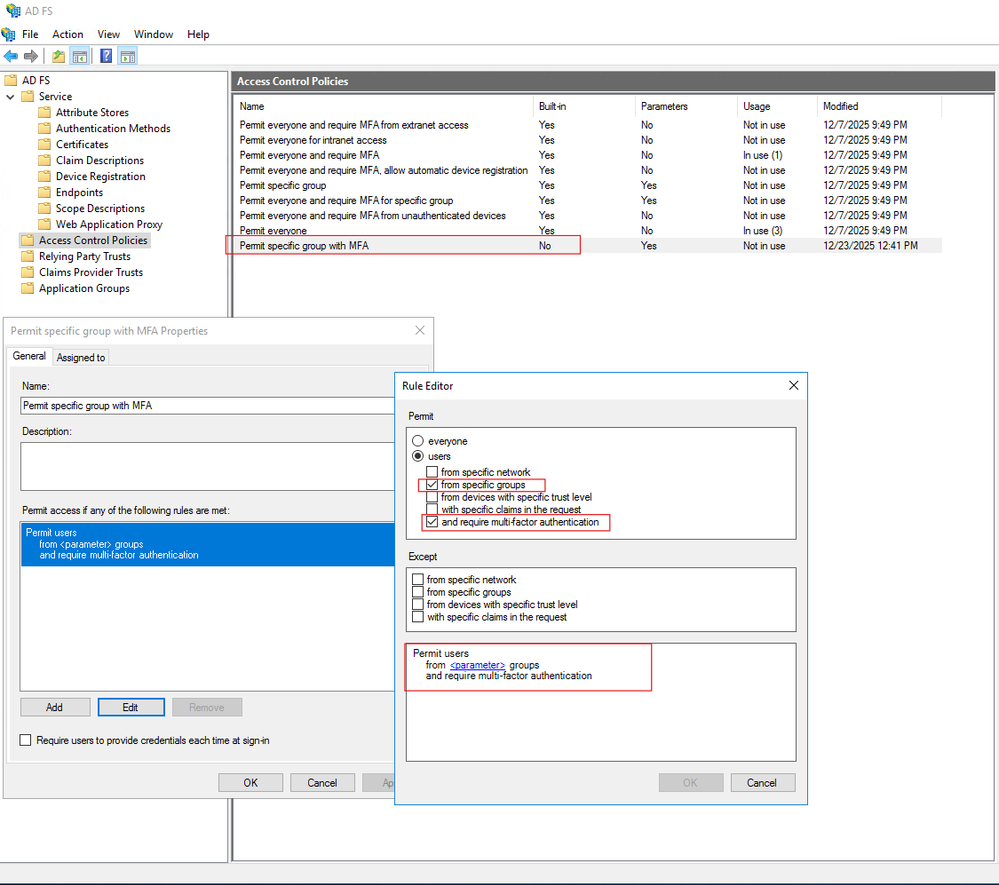999x885 pixels.
Task: Click the AD FS root folder icon
Action: (11, 80)
